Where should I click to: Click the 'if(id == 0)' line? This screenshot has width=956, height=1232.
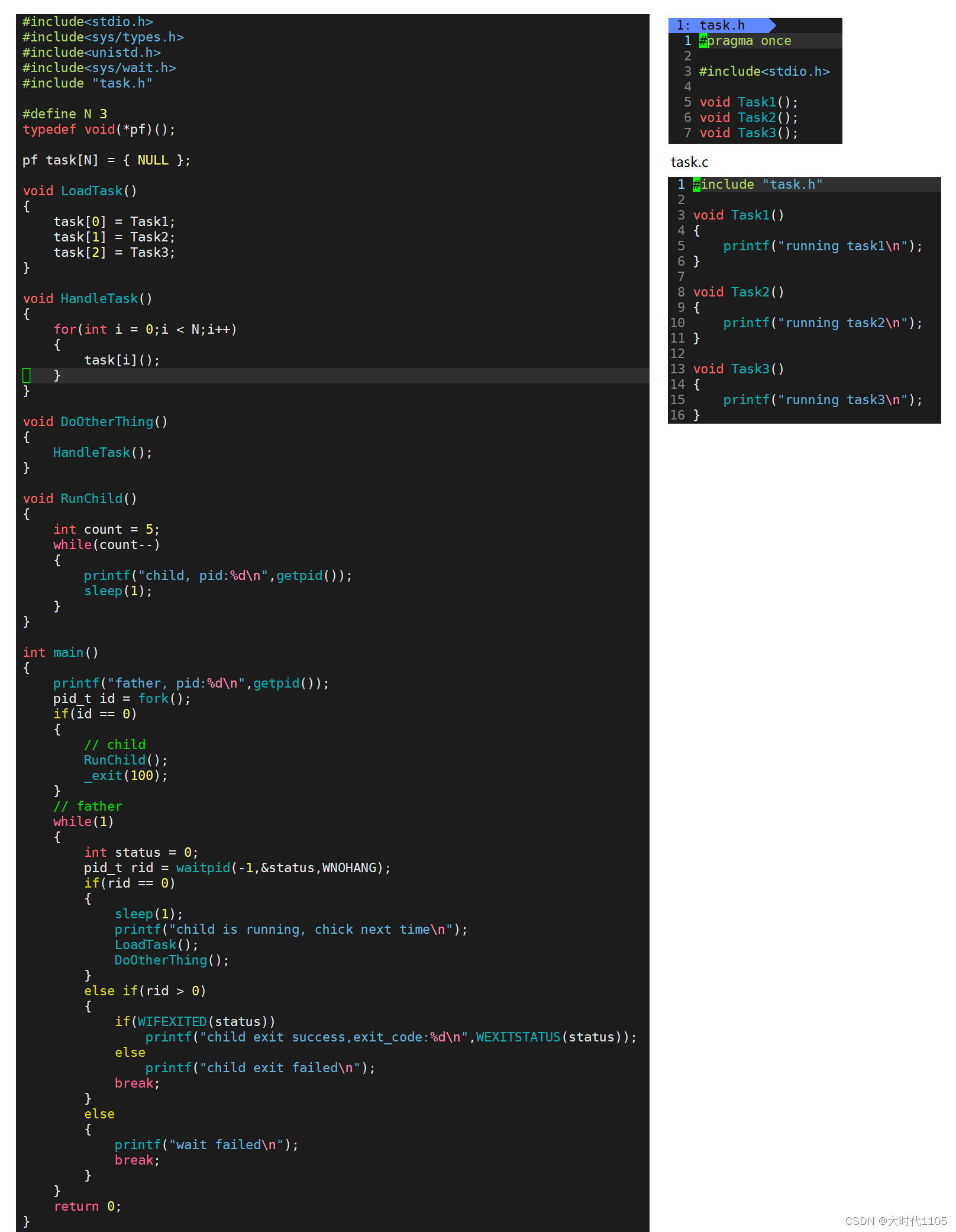click(x=95, y=714)
